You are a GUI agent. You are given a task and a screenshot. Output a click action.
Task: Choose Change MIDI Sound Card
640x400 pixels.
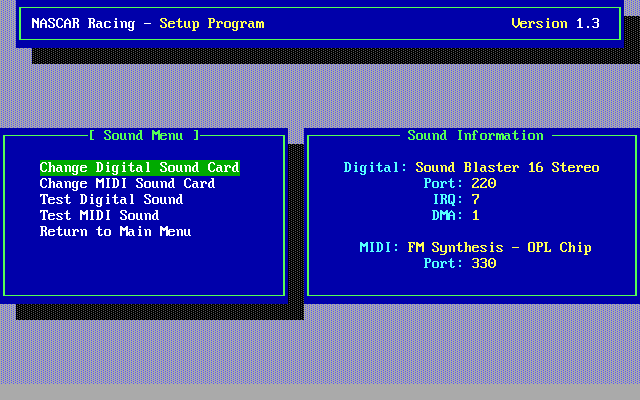(x=127, y=184)
